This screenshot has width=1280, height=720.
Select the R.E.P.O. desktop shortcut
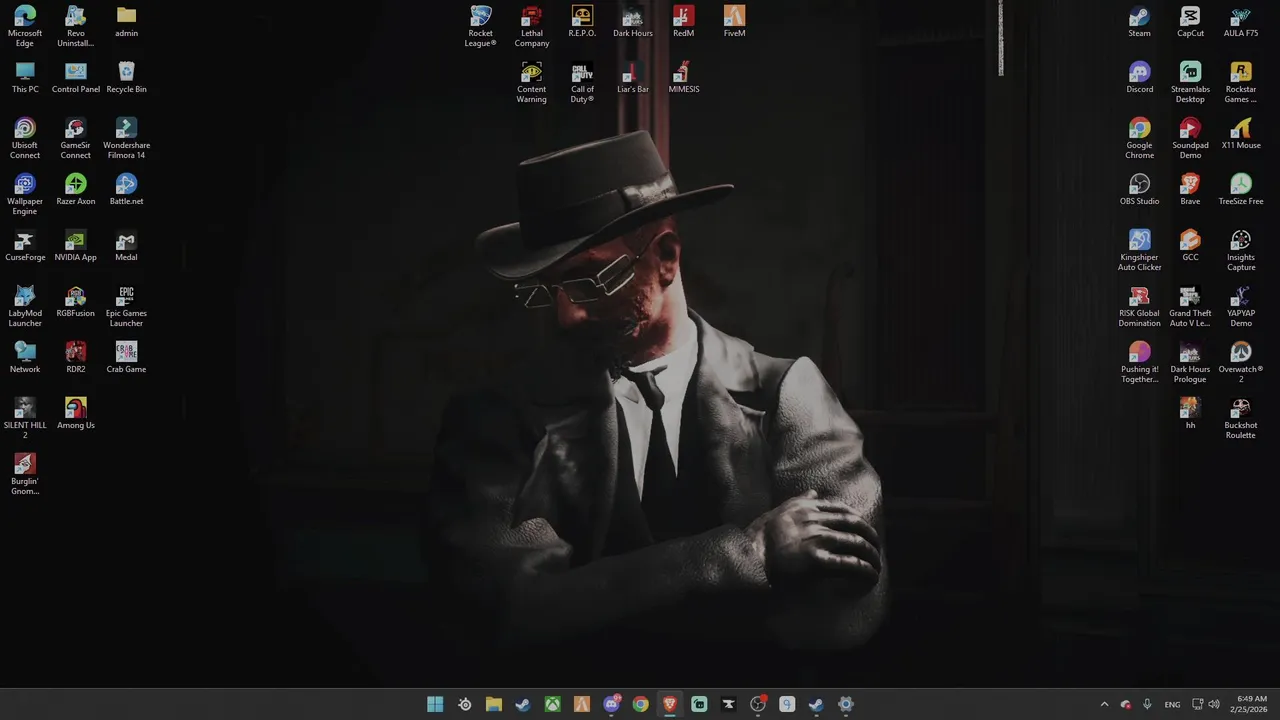pyautogui.click(x=582, y=21)
